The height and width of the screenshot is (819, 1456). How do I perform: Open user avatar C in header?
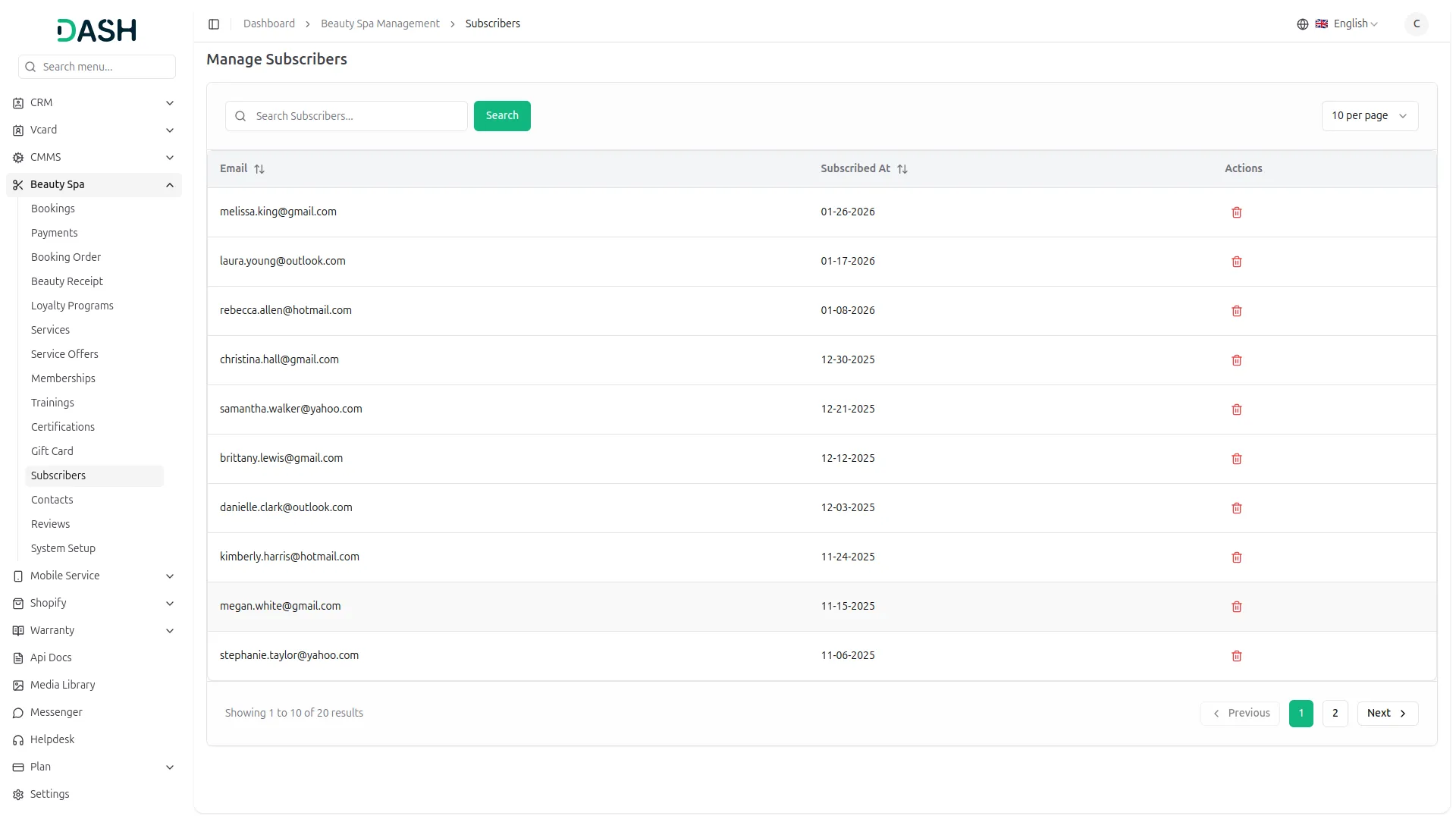coord(1416,24)
